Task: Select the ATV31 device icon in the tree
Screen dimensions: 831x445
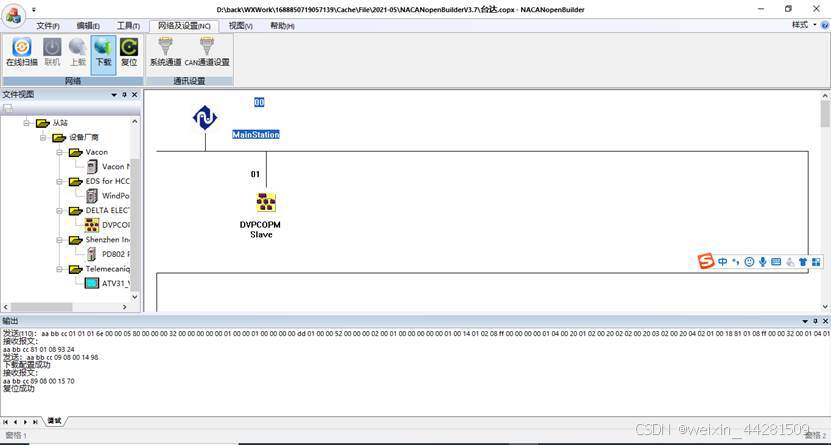Action: [92, 283]
